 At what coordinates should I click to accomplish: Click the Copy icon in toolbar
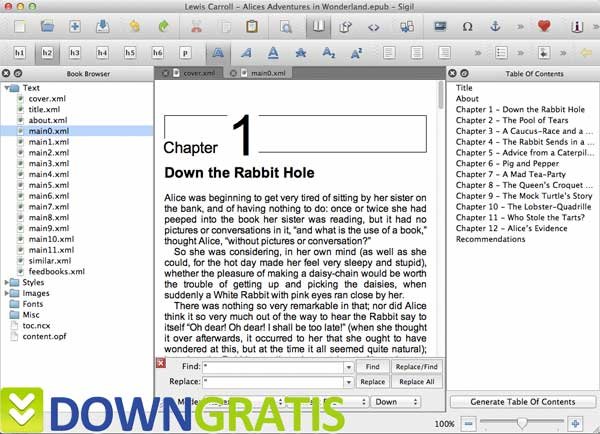point(226,26)
